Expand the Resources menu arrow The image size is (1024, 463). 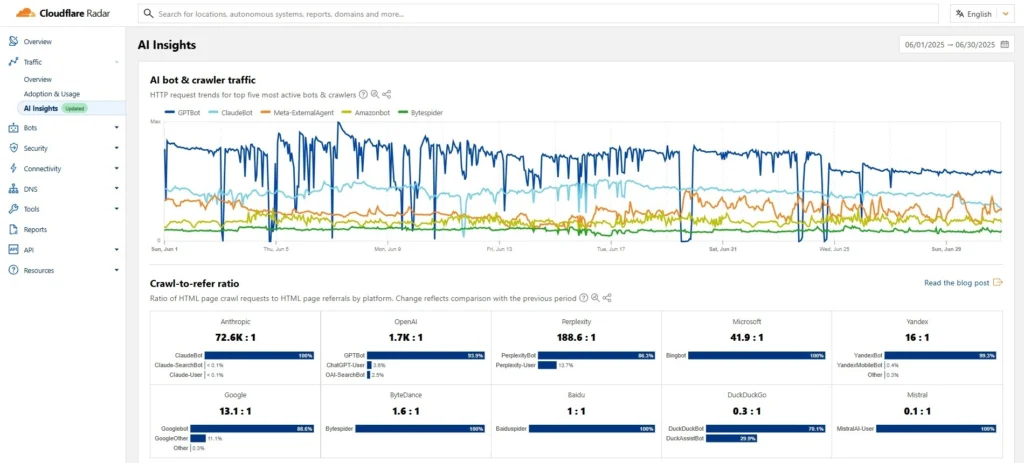116,270
